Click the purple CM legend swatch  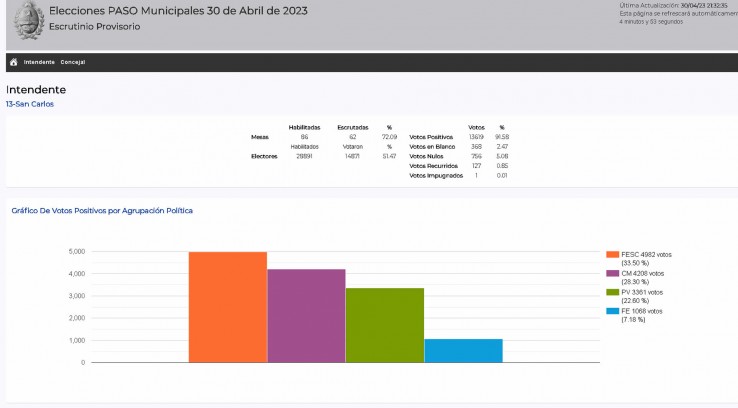pyautogui.click(x=612, y=274)
